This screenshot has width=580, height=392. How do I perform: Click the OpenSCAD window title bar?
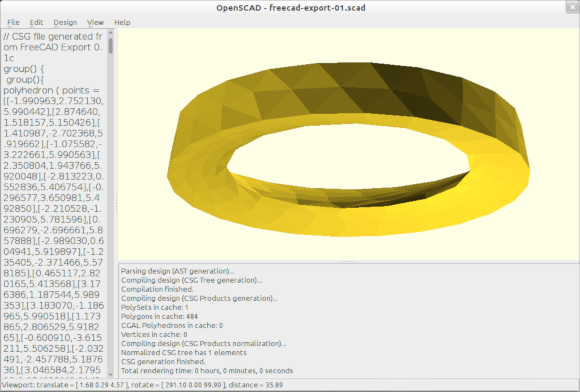[x=291, y=8]
